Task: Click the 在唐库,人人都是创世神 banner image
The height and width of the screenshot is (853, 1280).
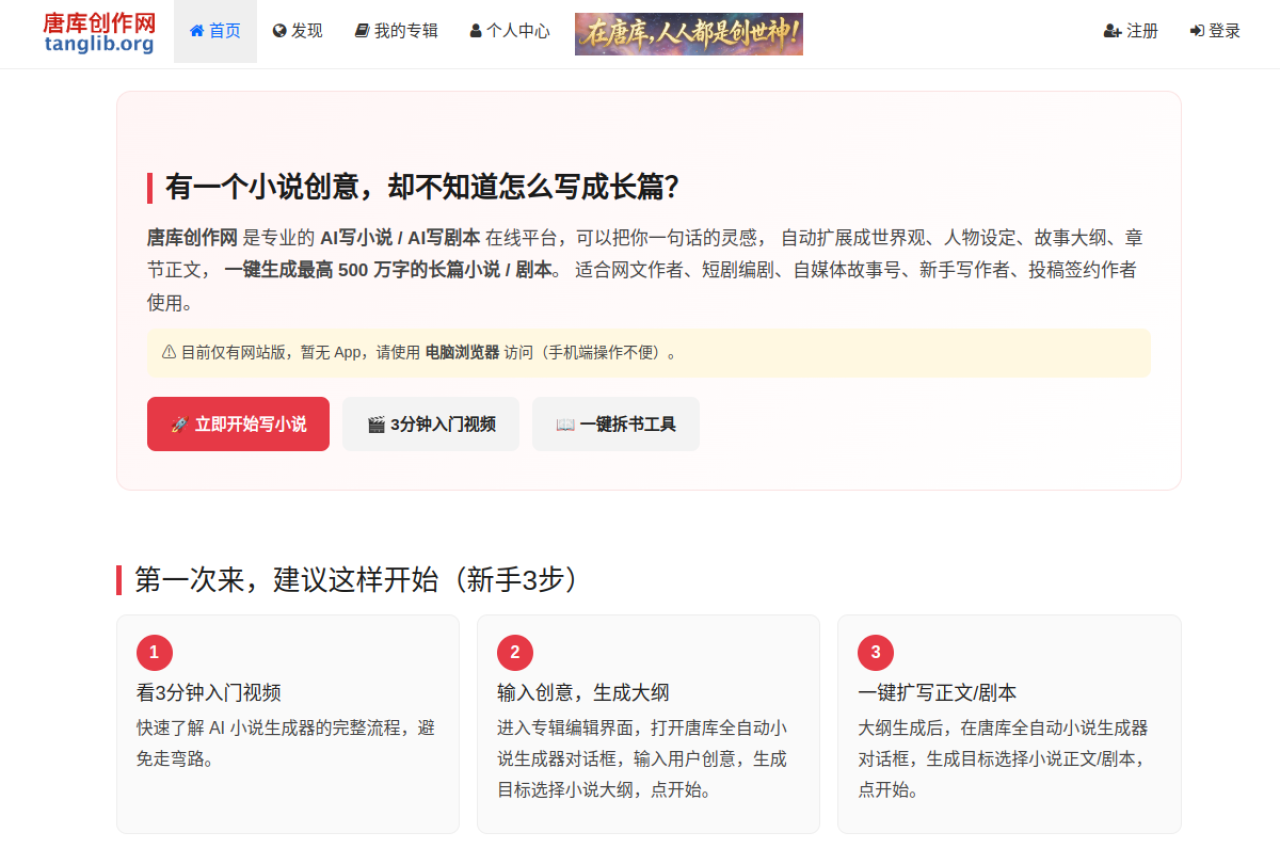Action: click(689, 34)
